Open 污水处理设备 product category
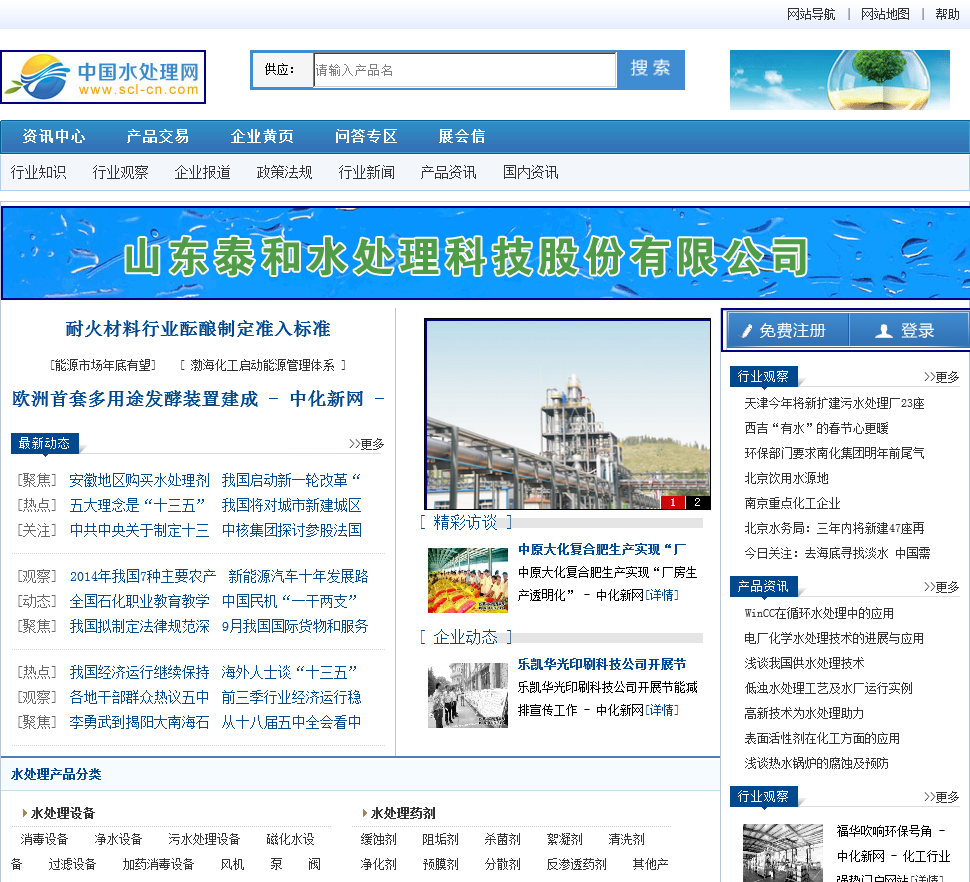The height and width of the screenshot is (882, 970). coord(204,839)
